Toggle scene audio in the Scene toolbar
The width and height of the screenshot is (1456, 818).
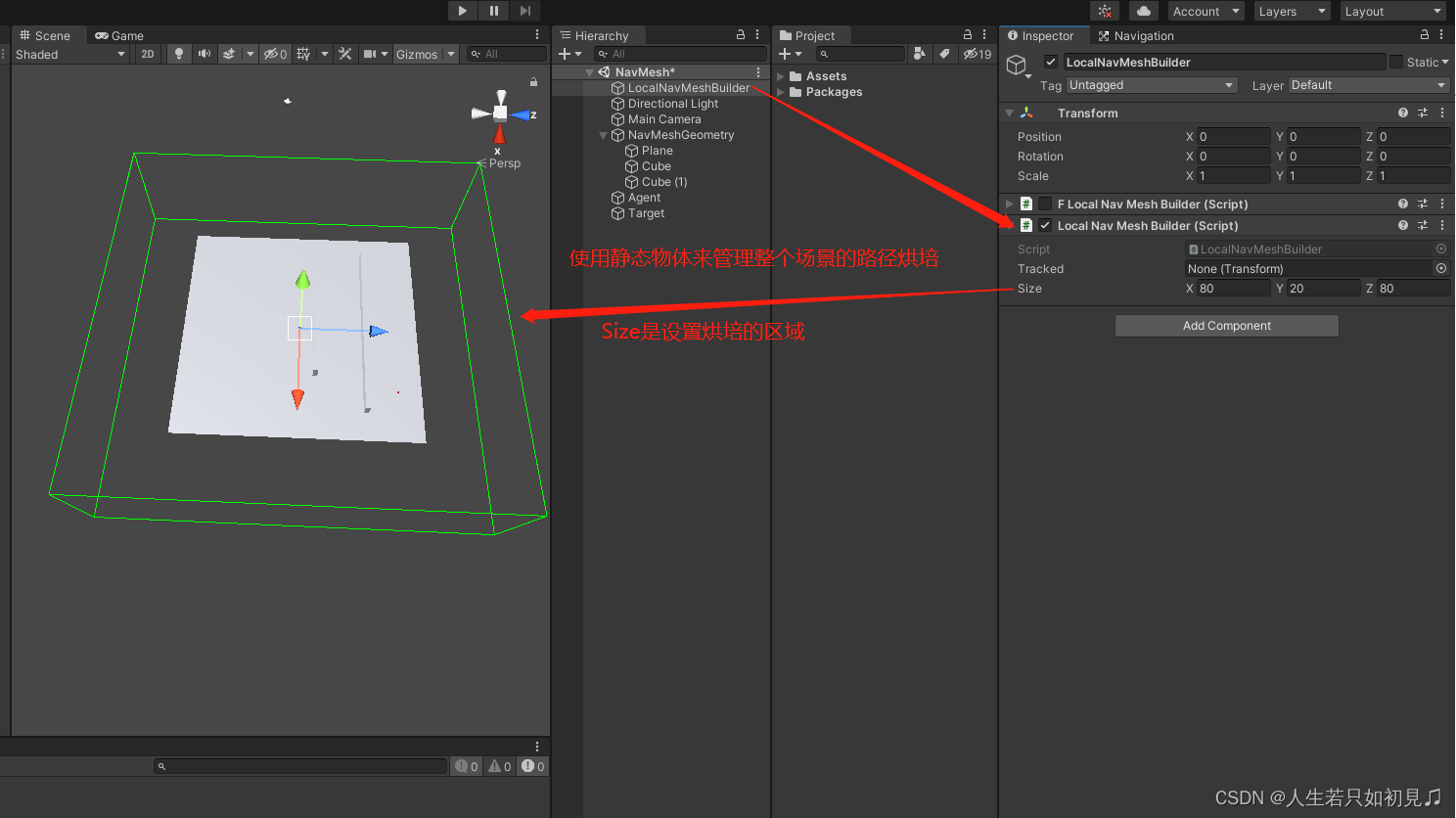[205, 54]
